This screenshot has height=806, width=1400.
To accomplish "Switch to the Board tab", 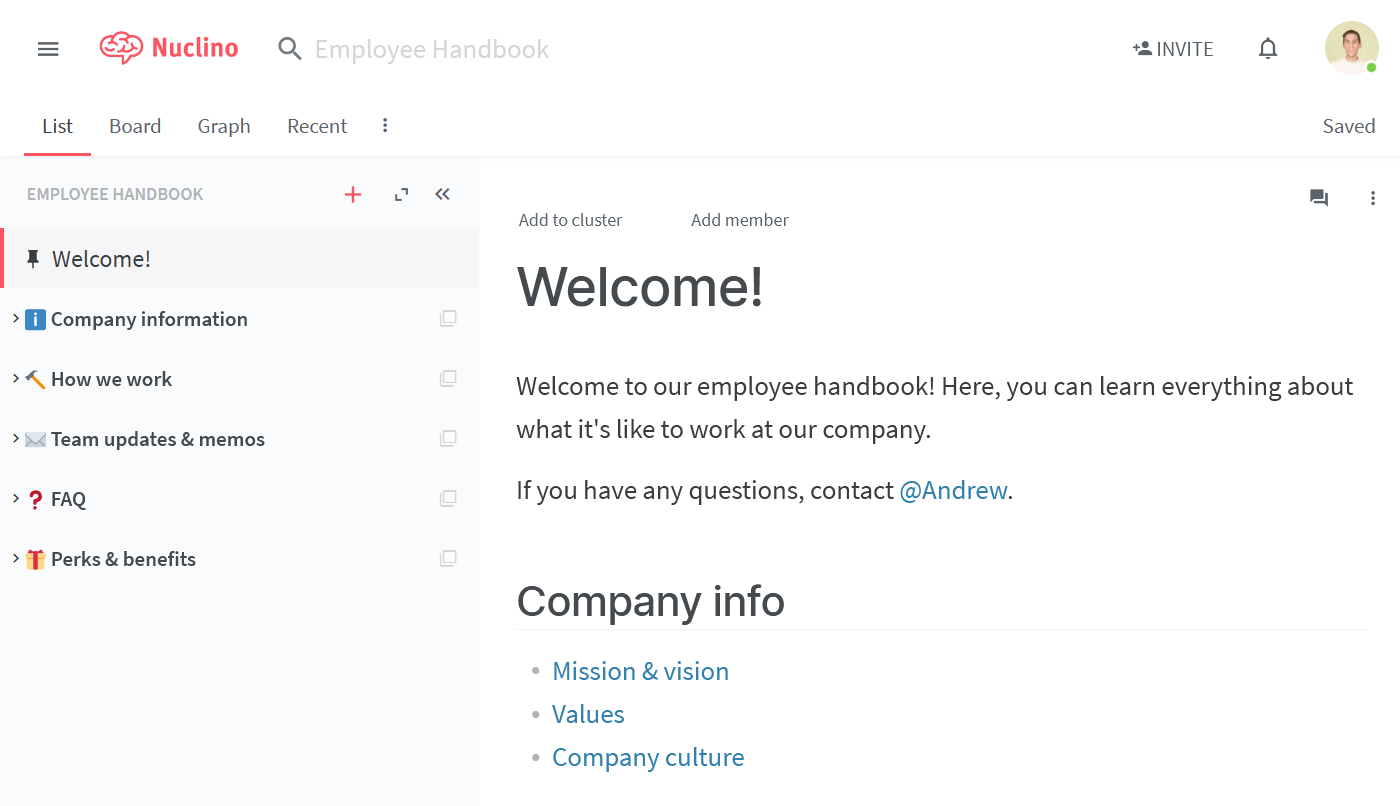I will click(x=135, y=126).
